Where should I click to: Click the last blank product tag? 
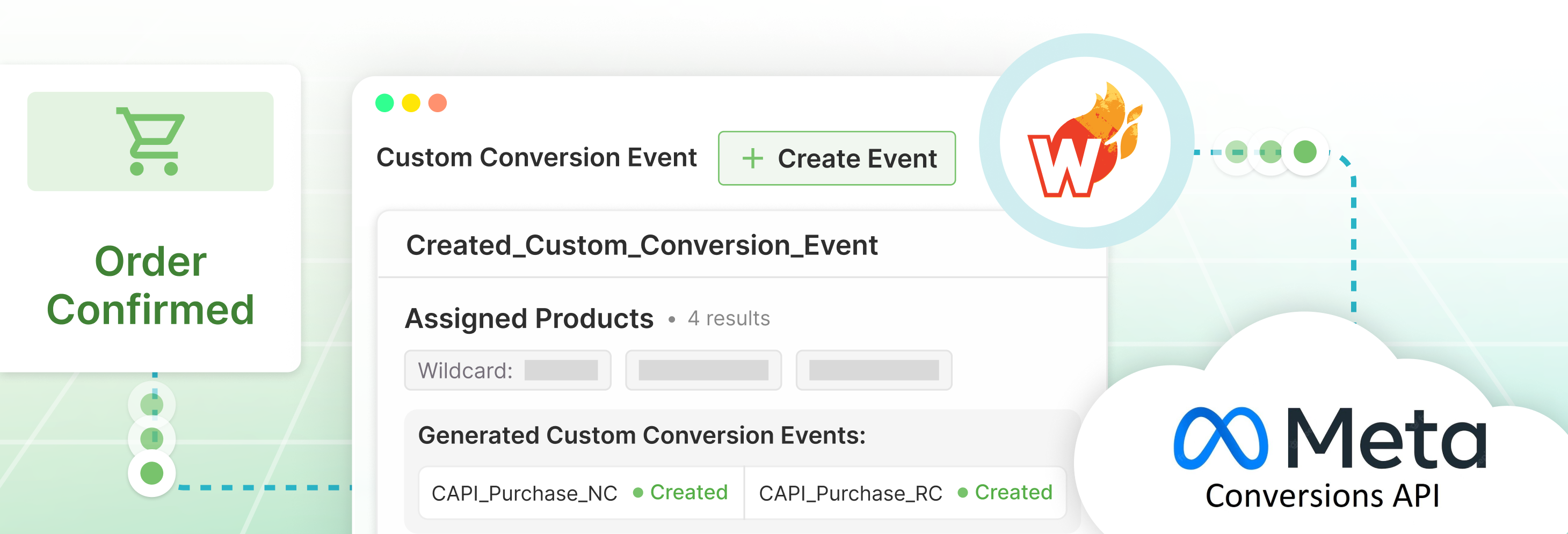(x=874, y=370)
